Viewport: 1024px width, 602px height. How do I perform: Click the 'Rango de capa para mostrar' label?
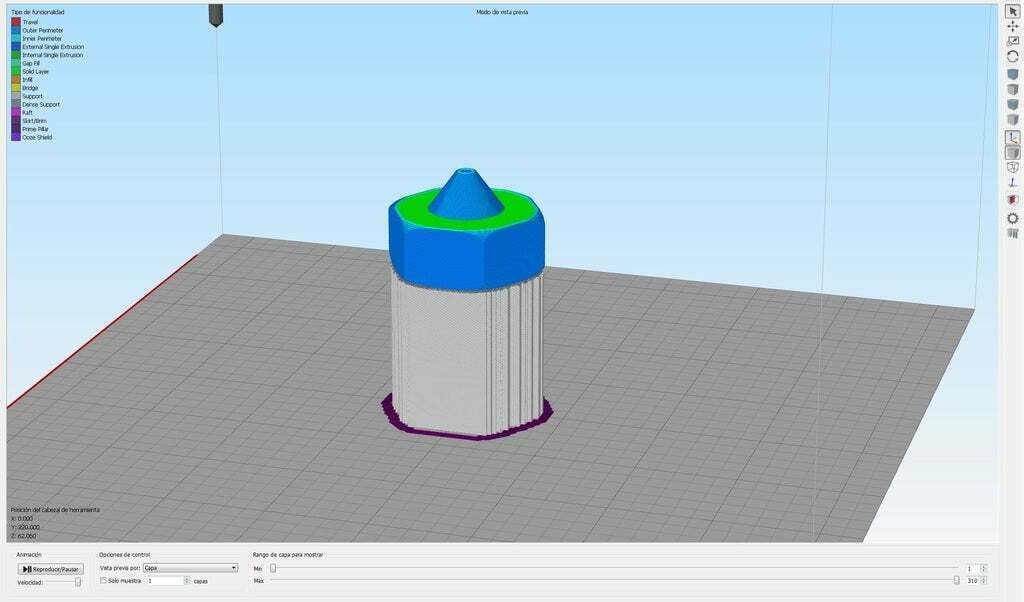[x=288, y=555]
